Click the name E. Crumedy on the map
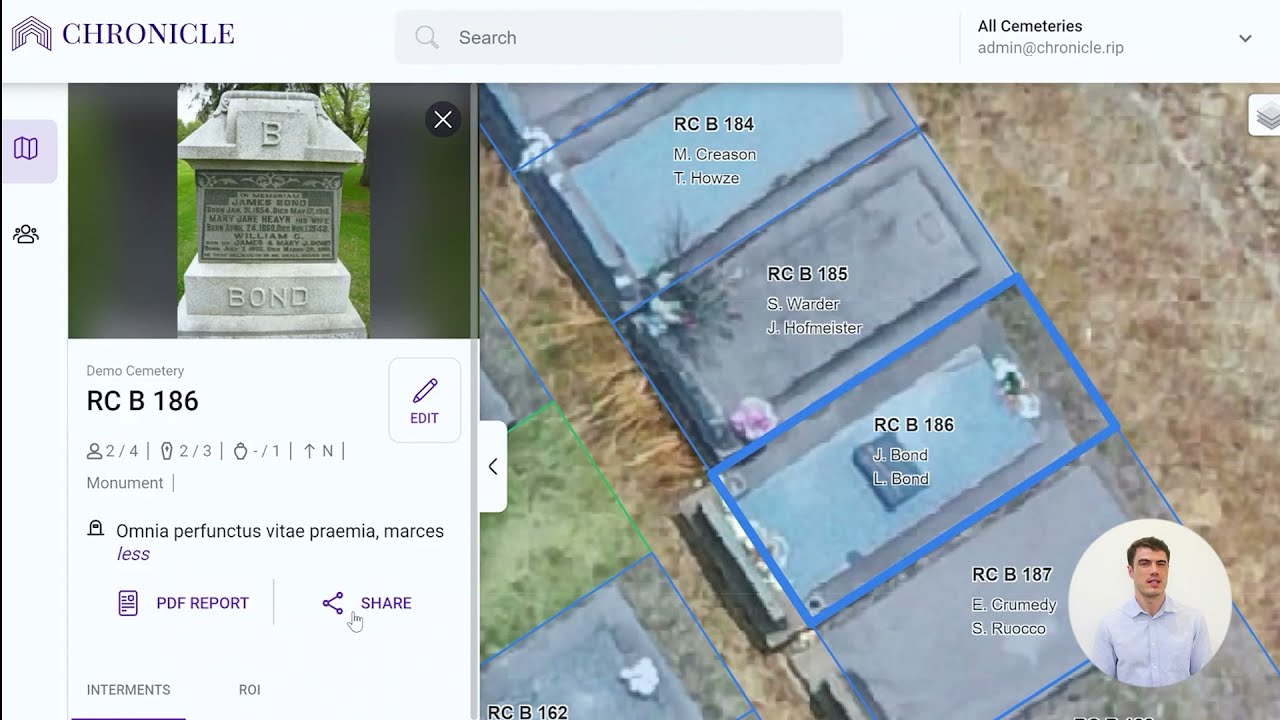This screenshot has width=1280, height=720. (1014, 605)
